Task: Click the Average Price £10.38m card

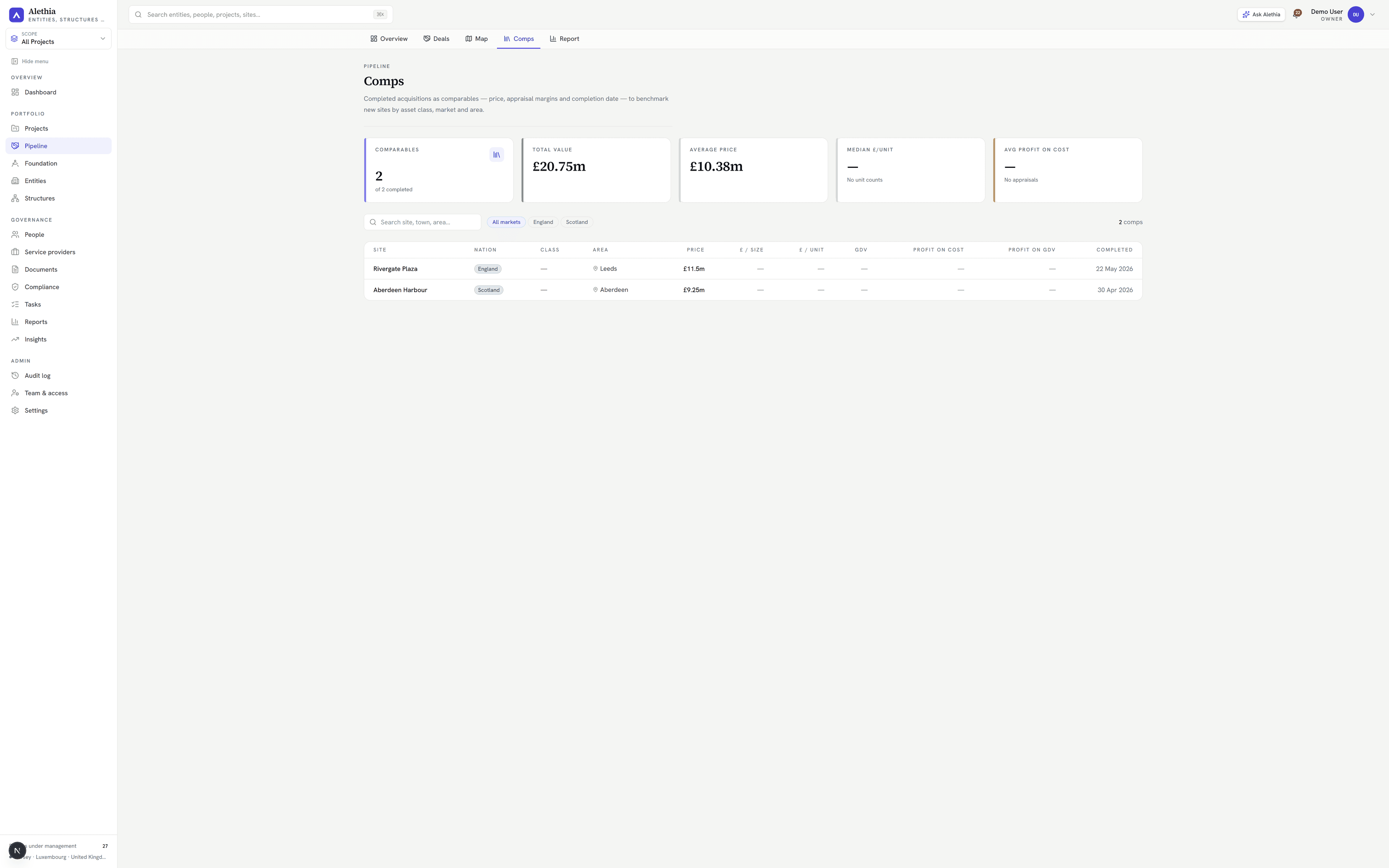Action: [753, 170]
